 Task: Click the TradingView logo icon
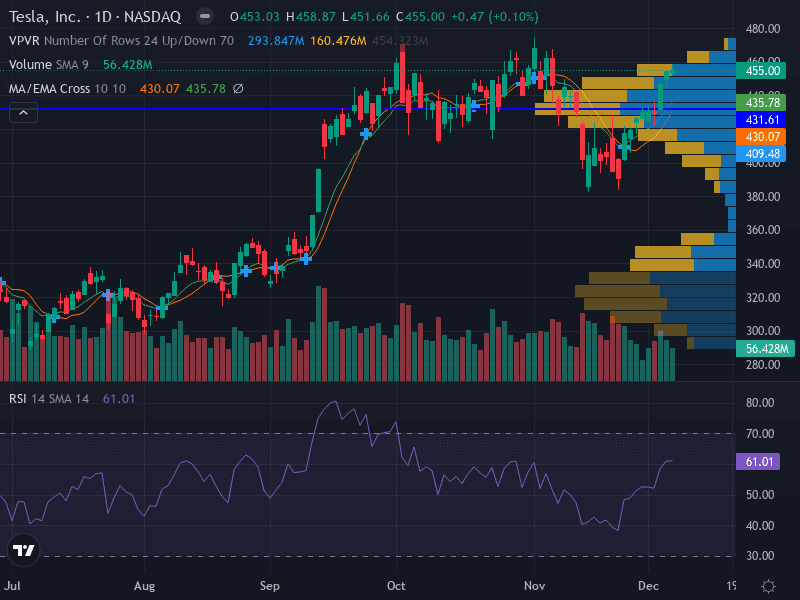(x=23, y=550)
